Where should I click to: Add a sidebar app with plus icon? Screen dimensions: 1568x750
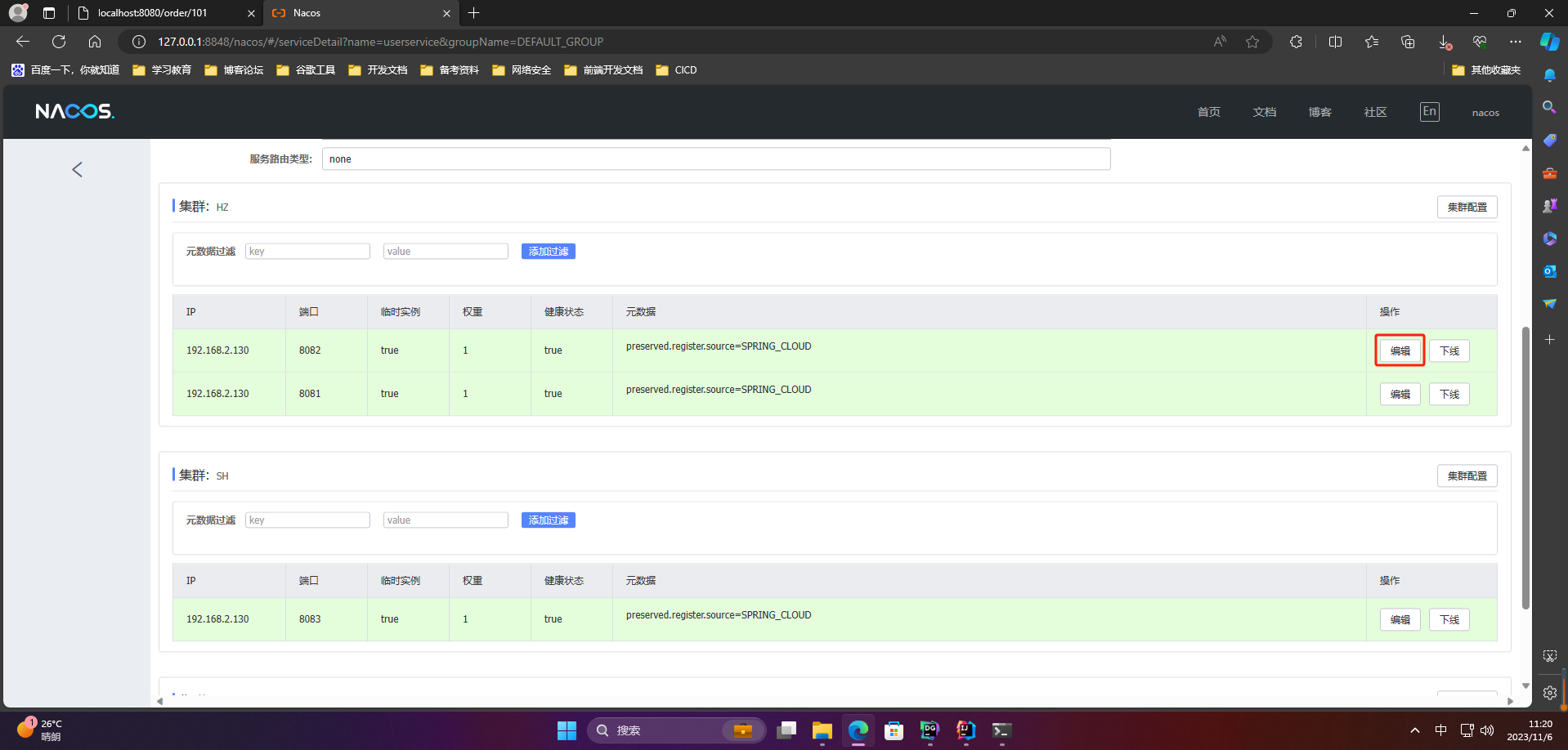(1549, 339)
